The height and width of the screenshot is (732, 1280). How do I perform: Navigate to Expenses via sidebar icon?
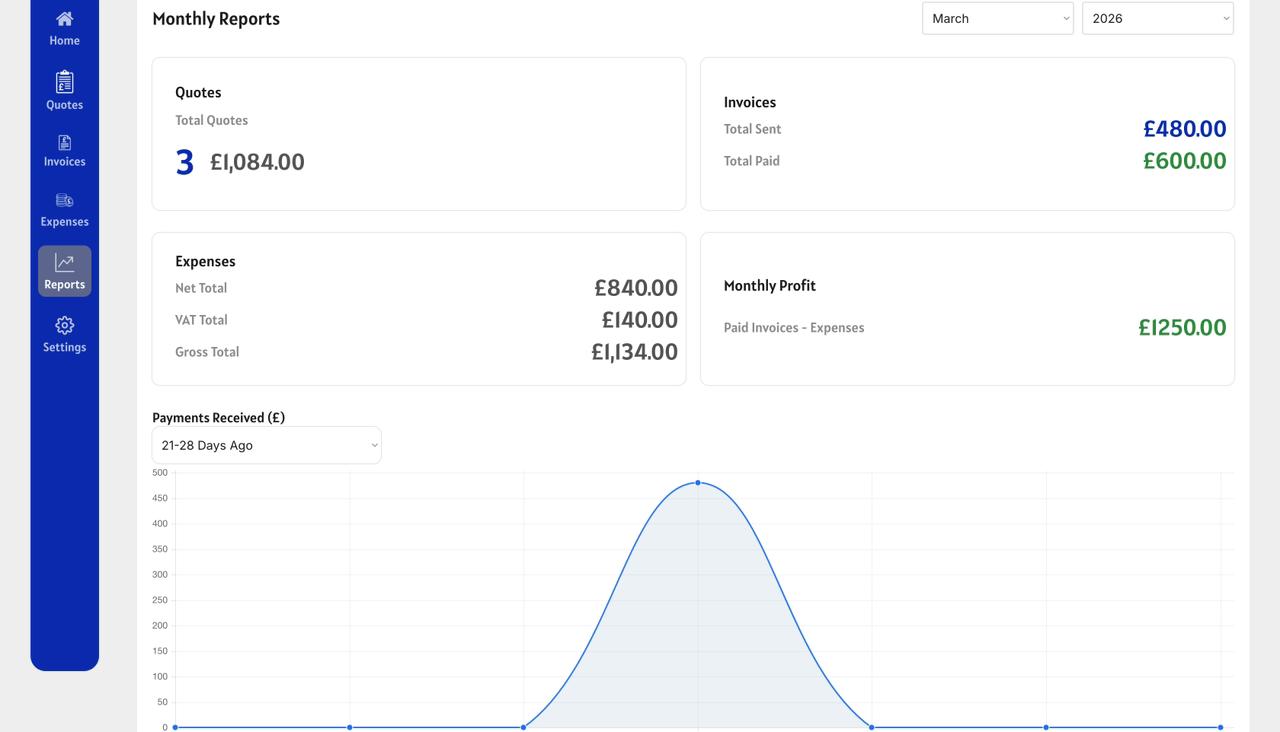(x=64, y=201)
